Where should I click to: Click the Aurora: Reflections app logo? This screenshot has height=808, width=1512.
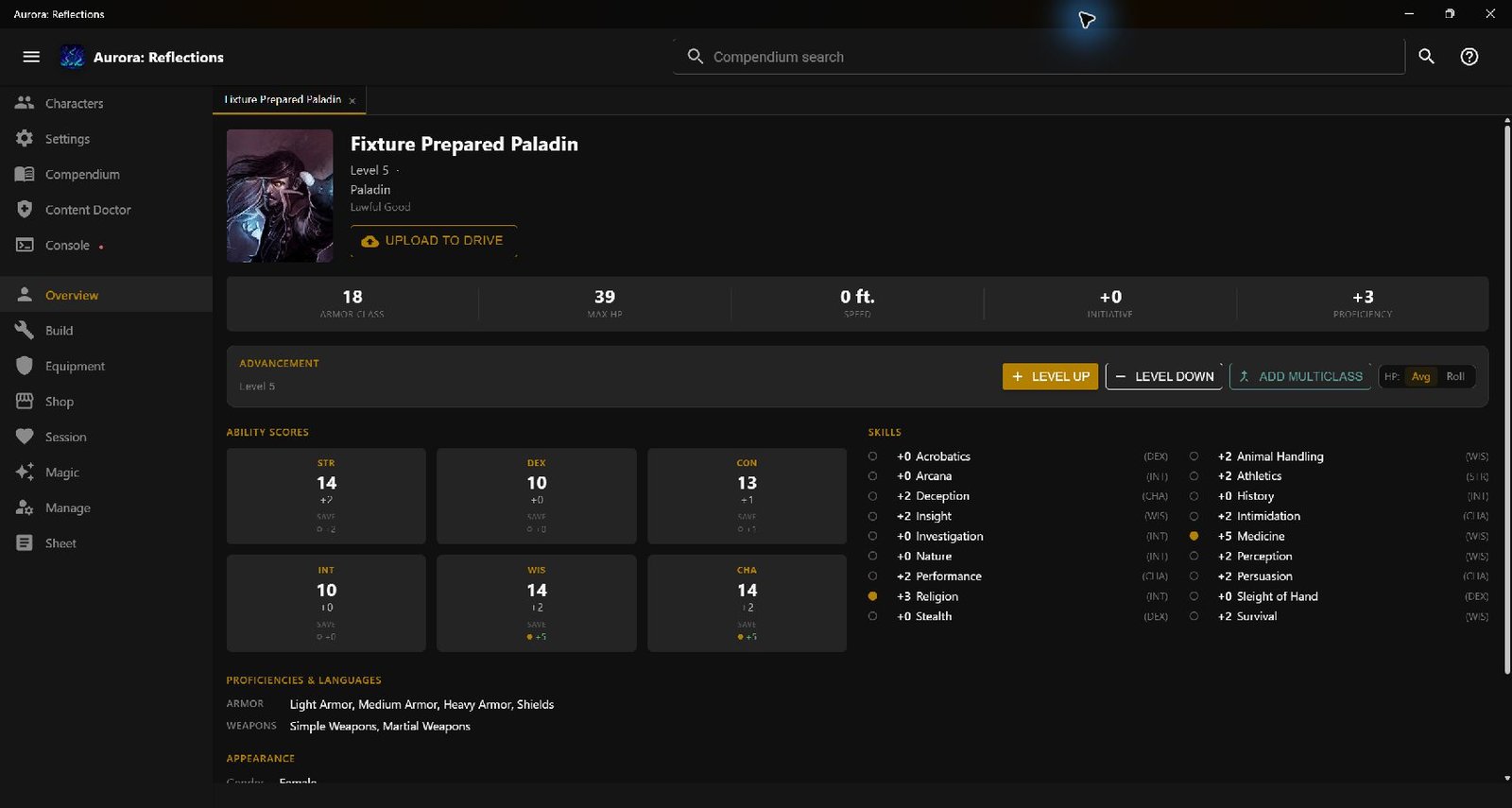pyautogui.click(x=72, y=57)
